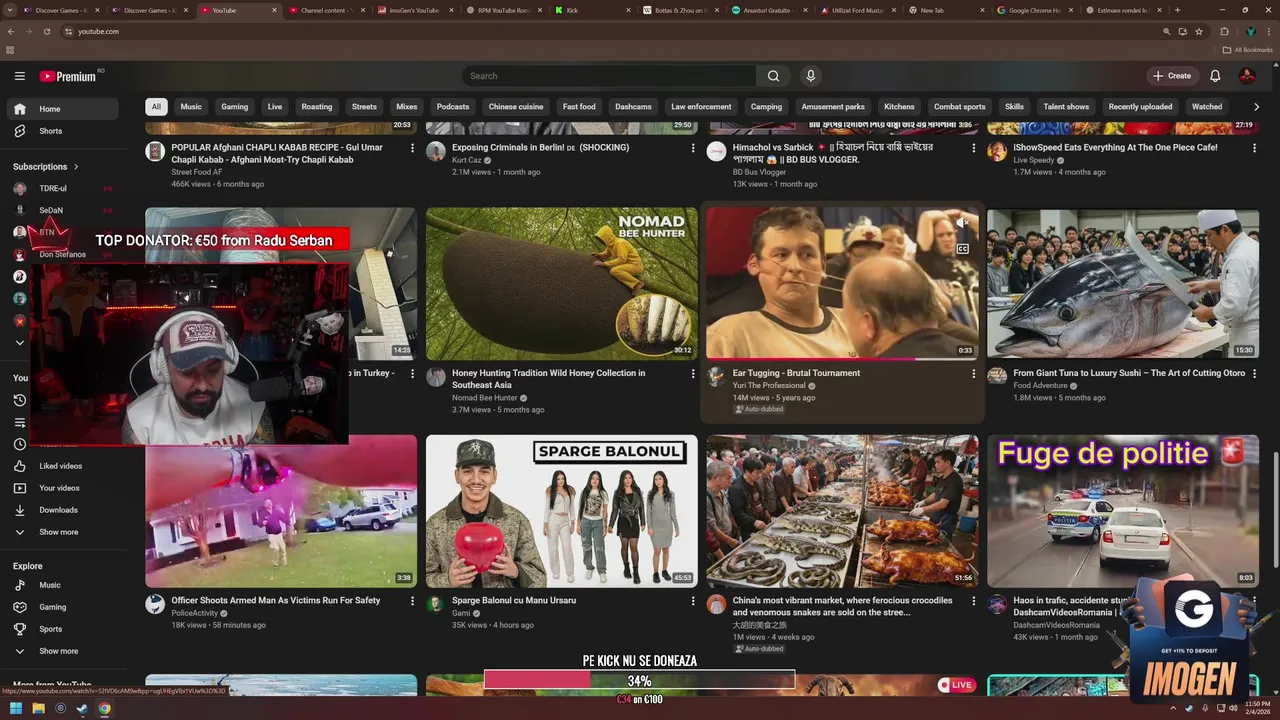The height and width of the screenshot is (720, 1280).
Task: Select the All filter chip
Action: coord(156,107)
